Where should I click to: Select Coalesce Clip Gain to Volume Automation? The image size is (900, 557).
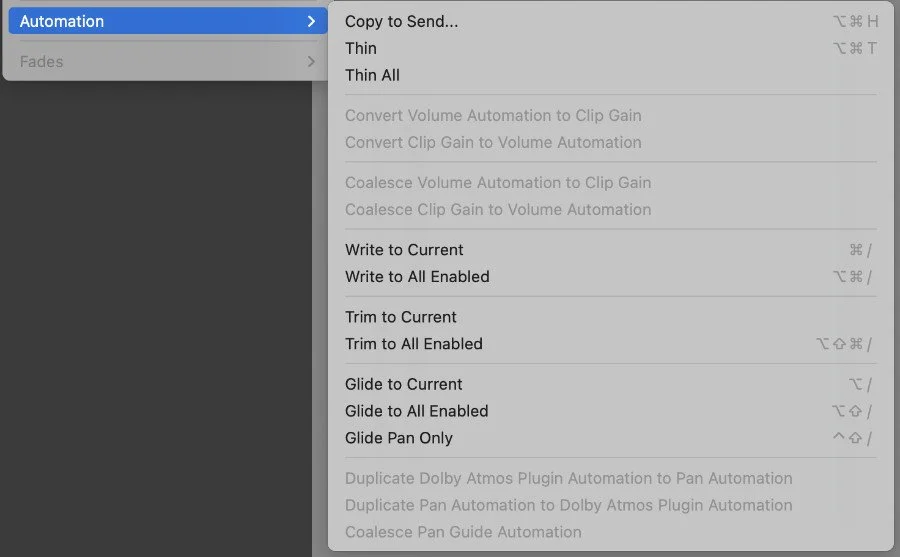611,210
